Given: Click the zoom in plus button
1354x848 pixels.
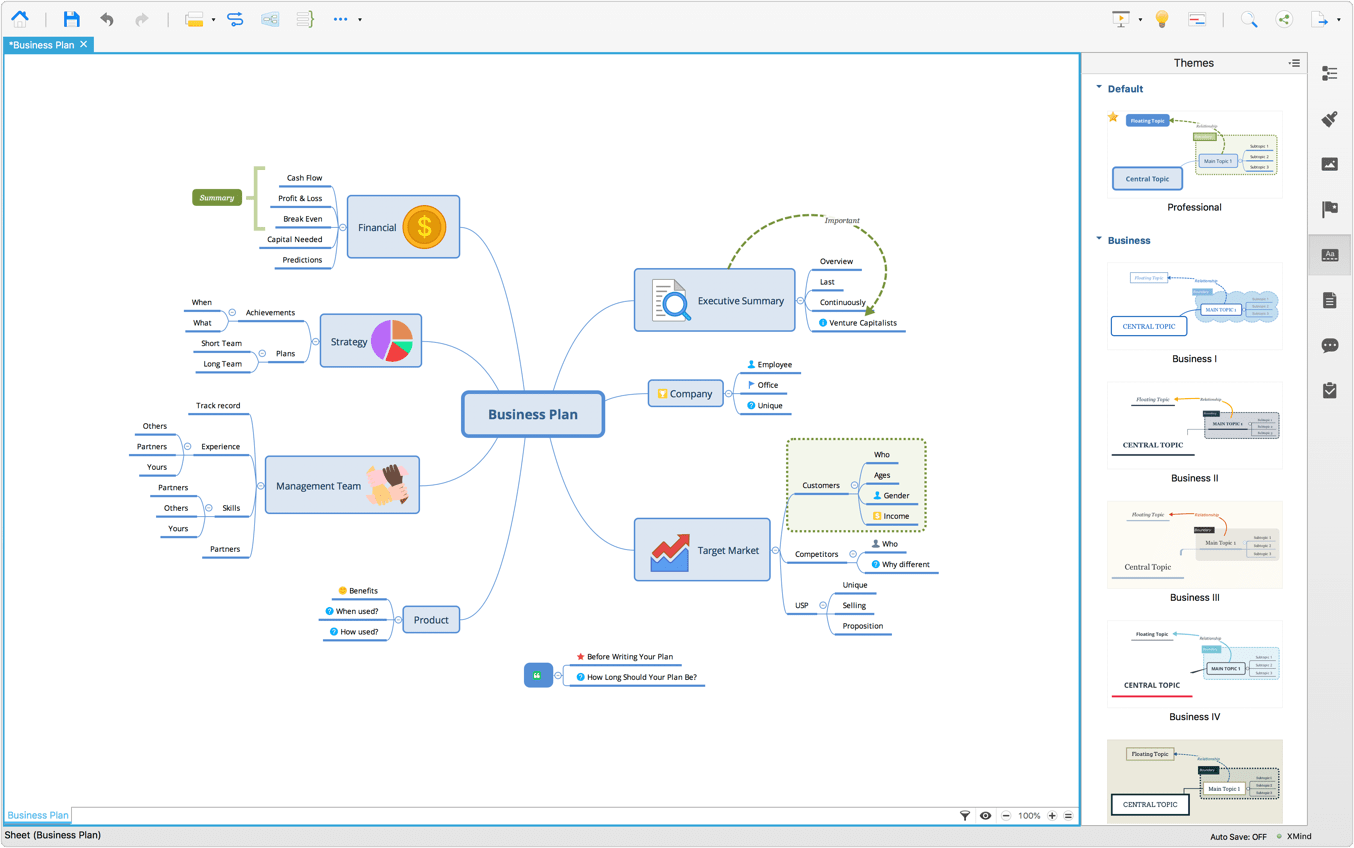Looking at the screenshot, I should pos(1052,816).
